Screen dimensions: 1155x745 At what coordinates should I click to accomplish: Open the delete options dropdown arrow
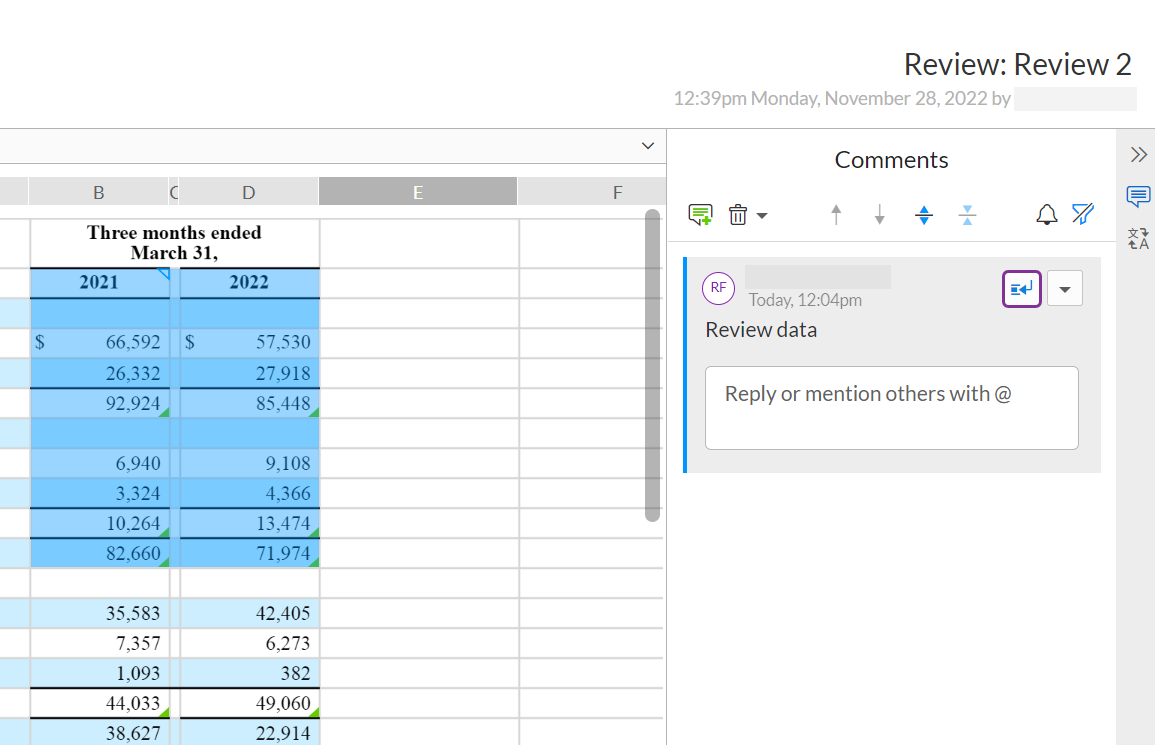pos(763,214)
